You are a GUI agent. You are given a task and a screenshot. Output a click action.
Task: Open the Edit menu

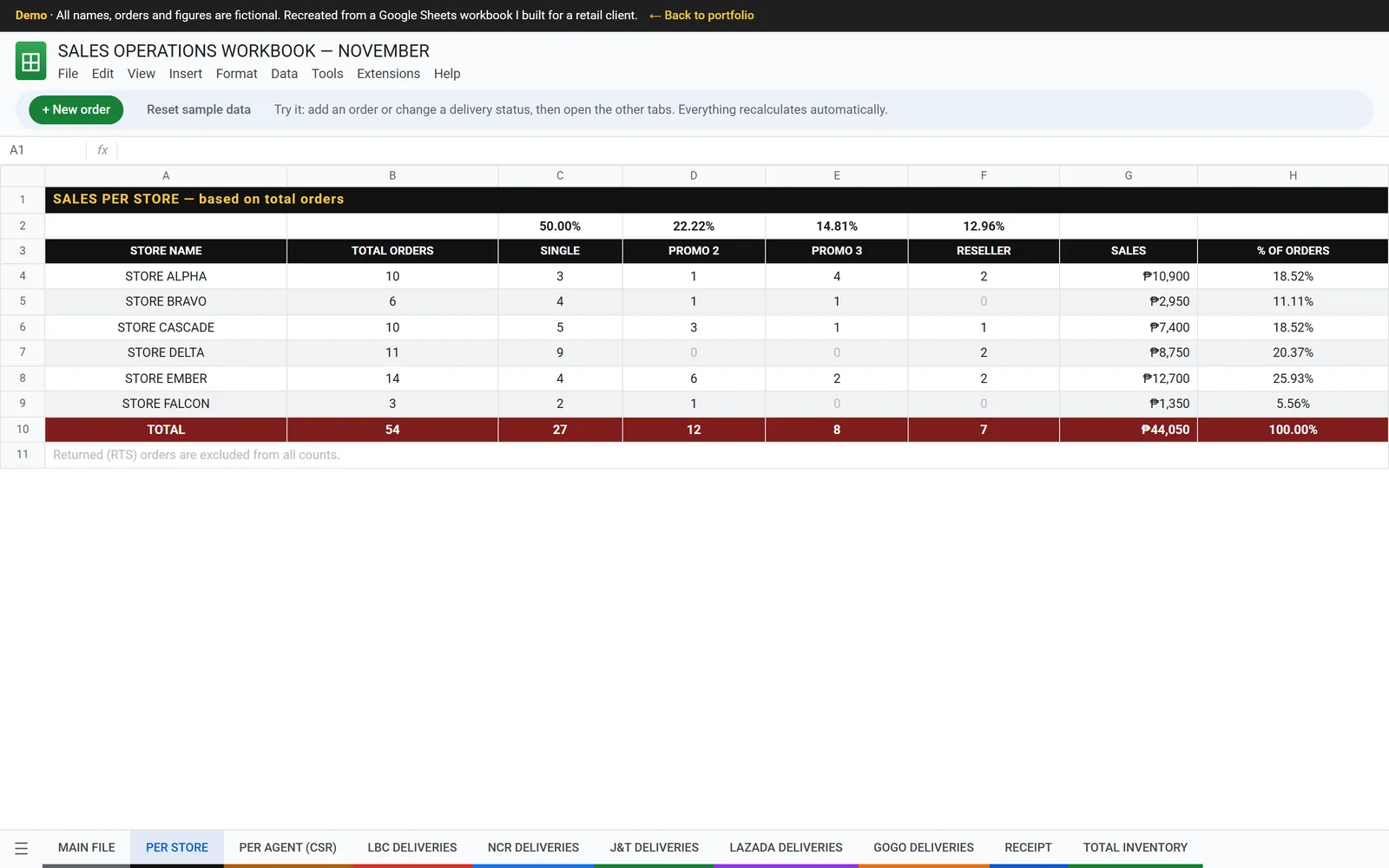[x=102, y=74]
